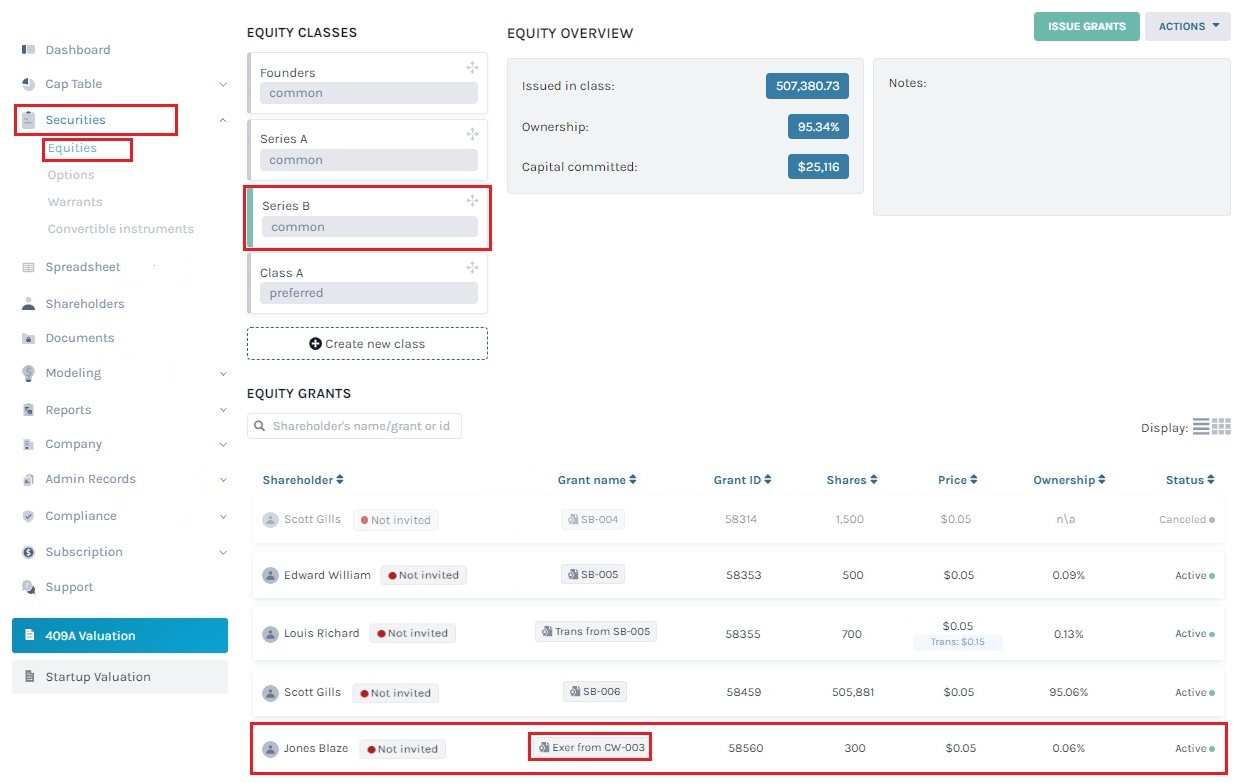This screenshot has width=1237, height=783.
Task: Select the Series A equity class card
Action: pyautogui.click(x=367, y=150)
